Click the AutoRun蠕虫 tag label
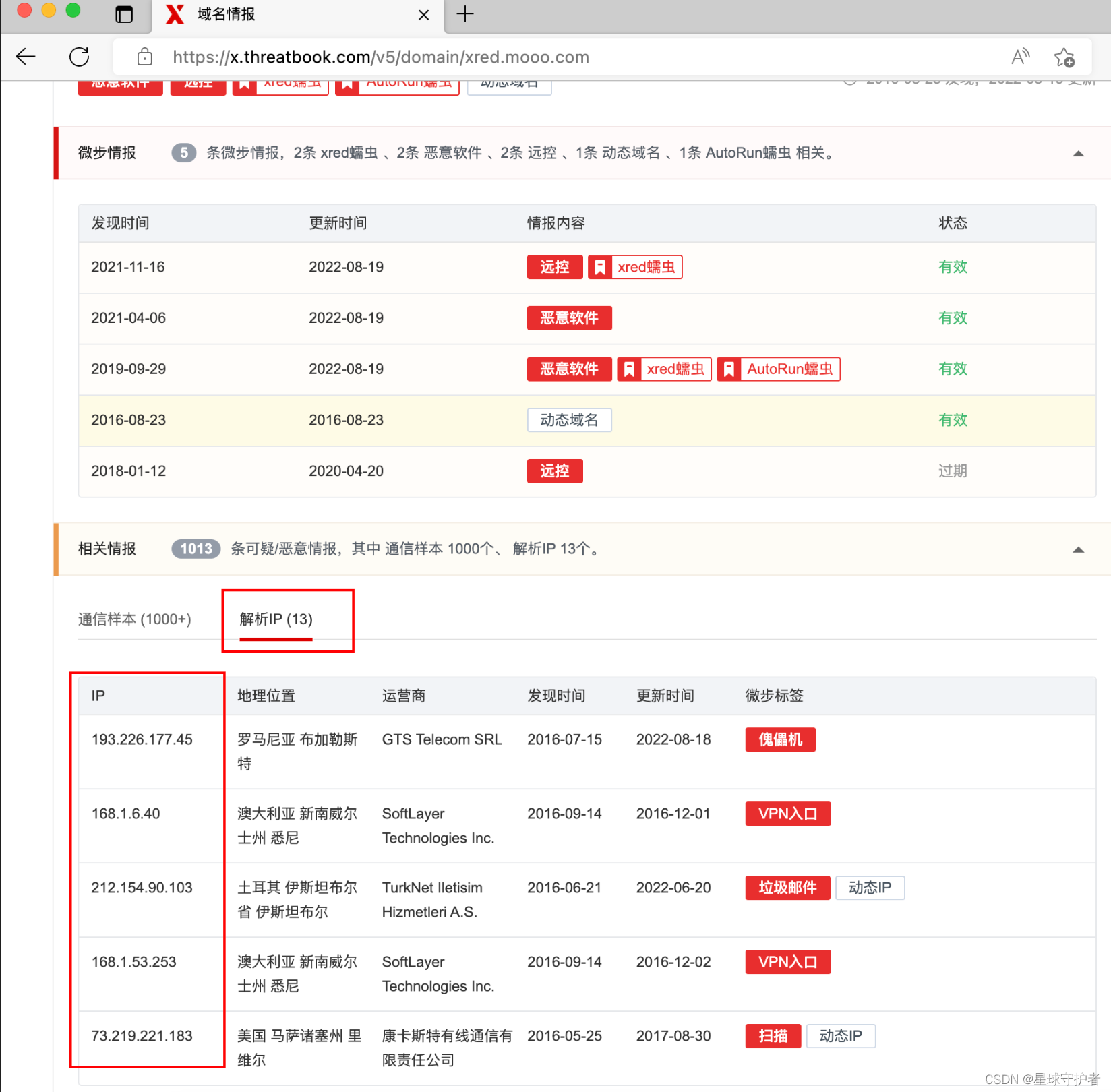1111x1092 pixels. (x=790, y=369)
